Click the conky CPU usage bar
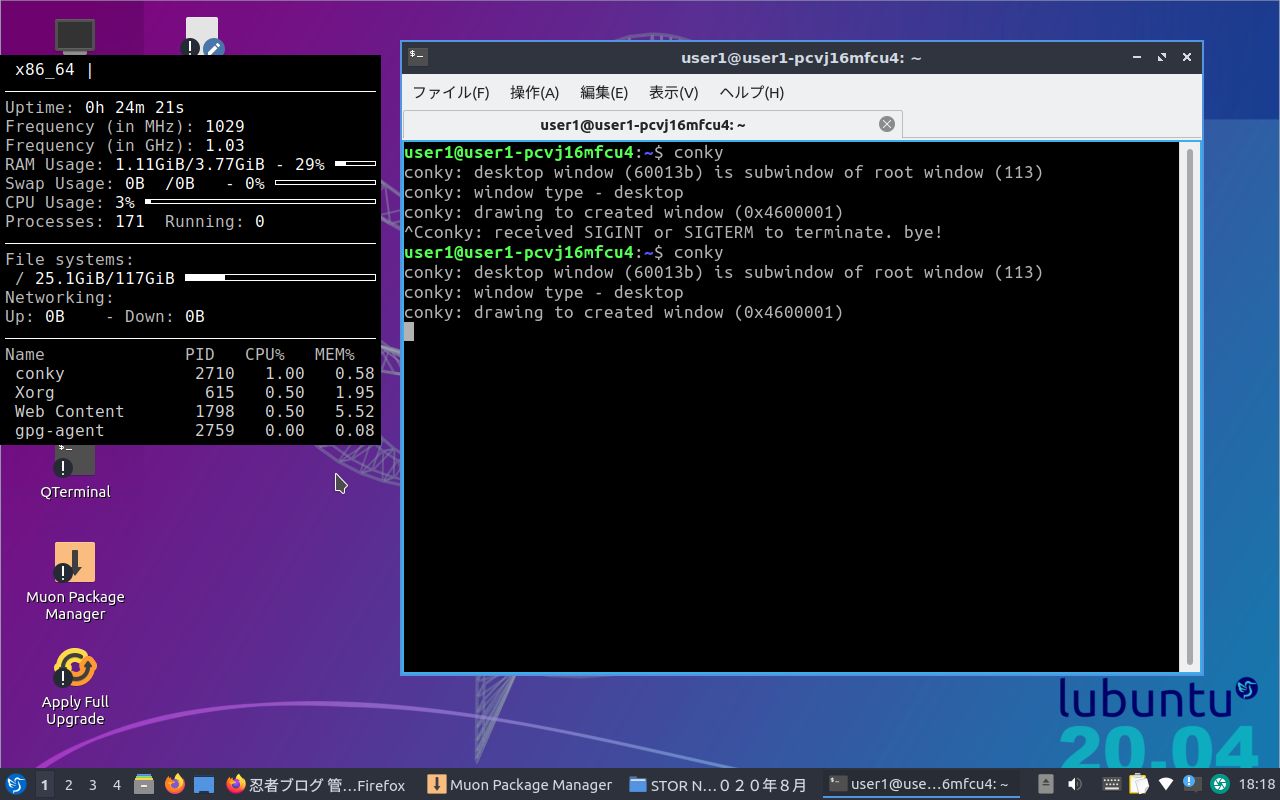The image size is (1280, 800). click(260, 202)
